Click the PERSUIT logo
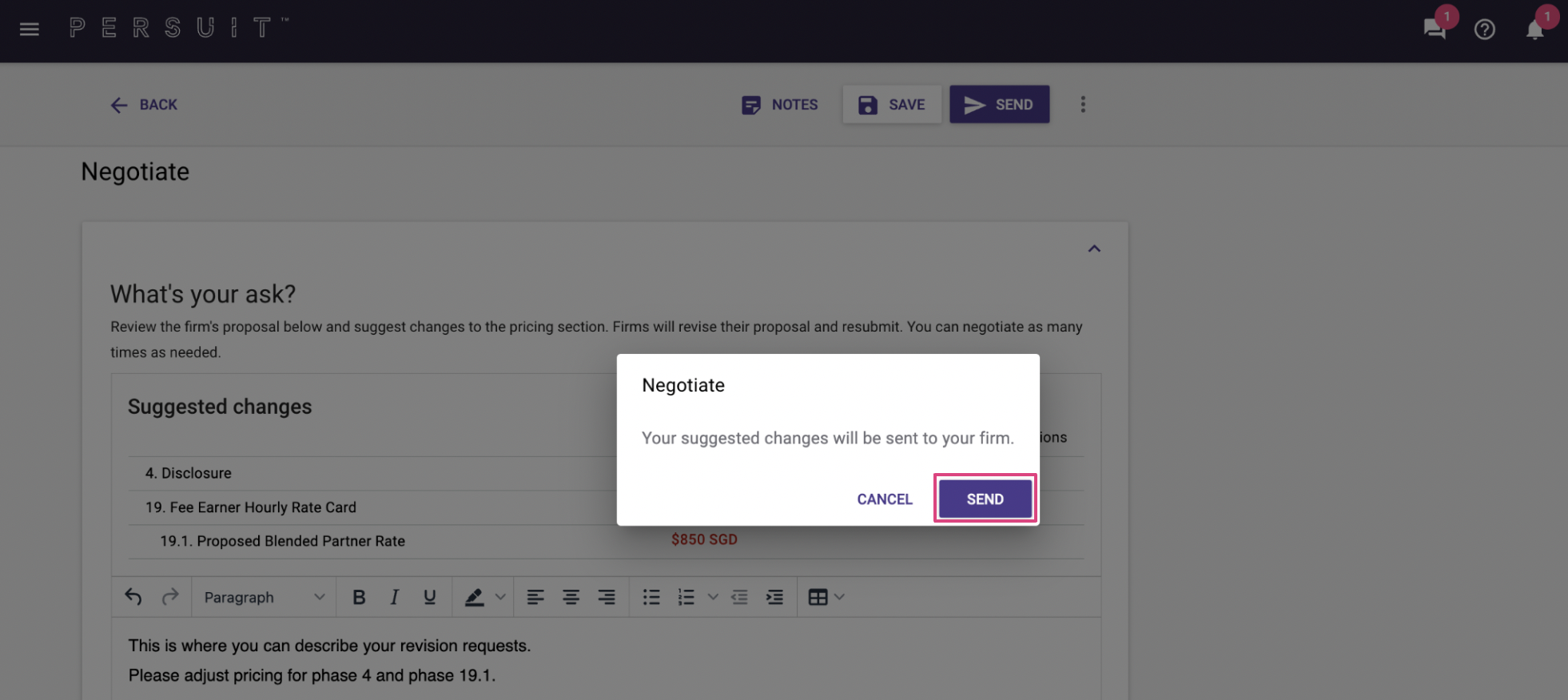This screenshot has width=1568, height=700. [179, 28]
